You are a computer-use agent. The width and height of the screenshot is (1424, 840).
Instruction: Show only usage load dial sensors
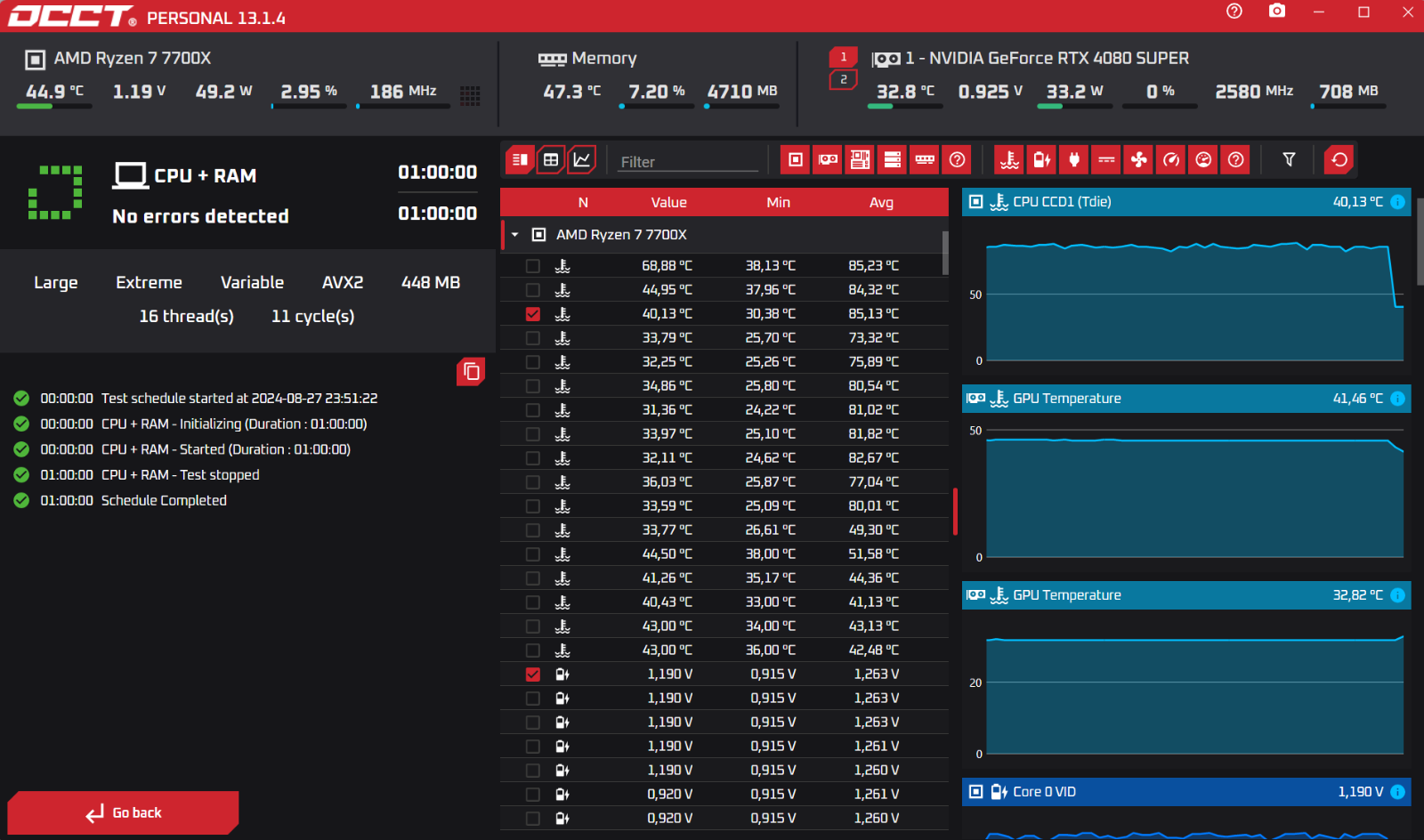pyautogui.click(x=1203, y=159)
